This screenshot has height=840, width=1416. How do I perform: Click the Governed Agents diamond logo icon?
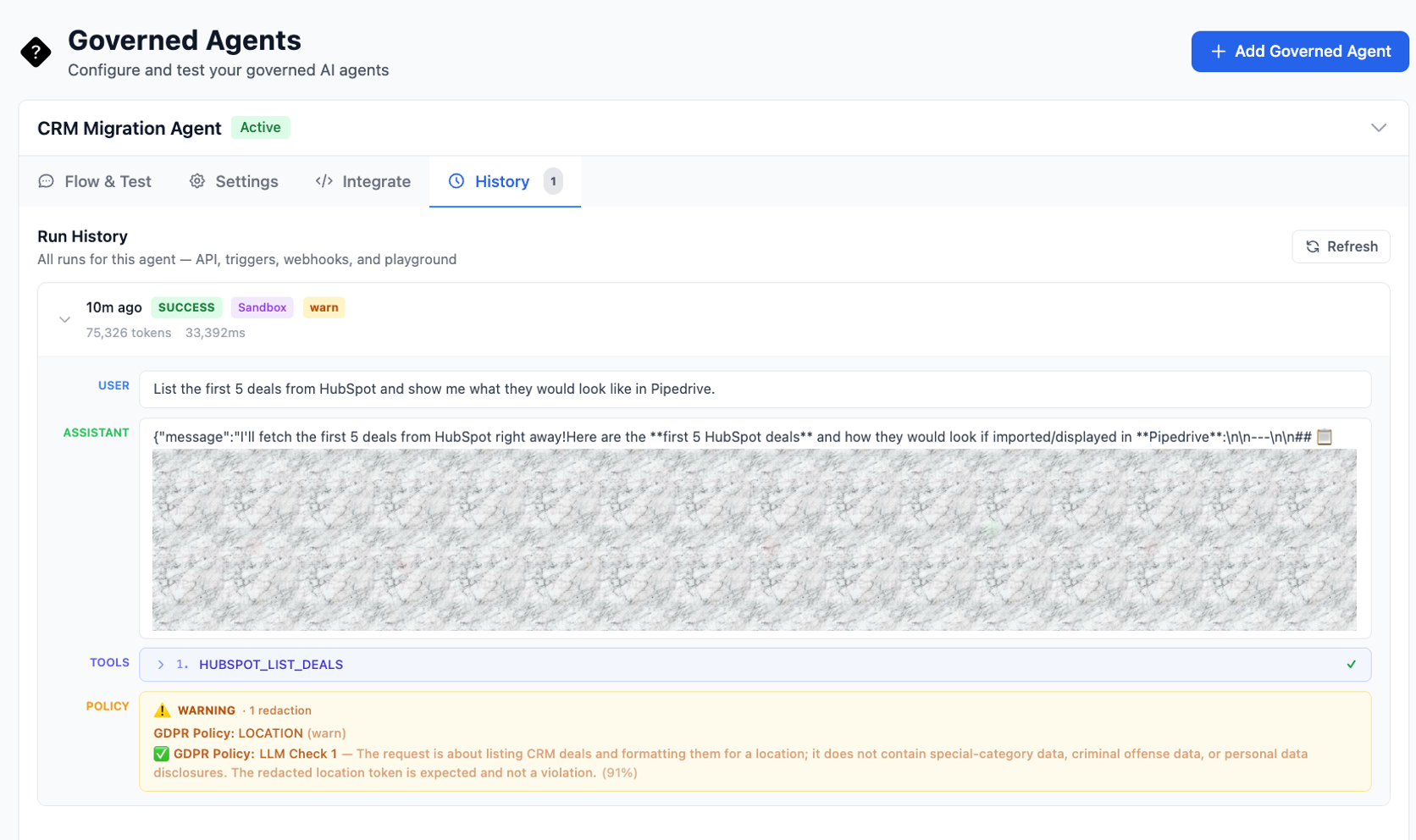(x=36, y=52)
